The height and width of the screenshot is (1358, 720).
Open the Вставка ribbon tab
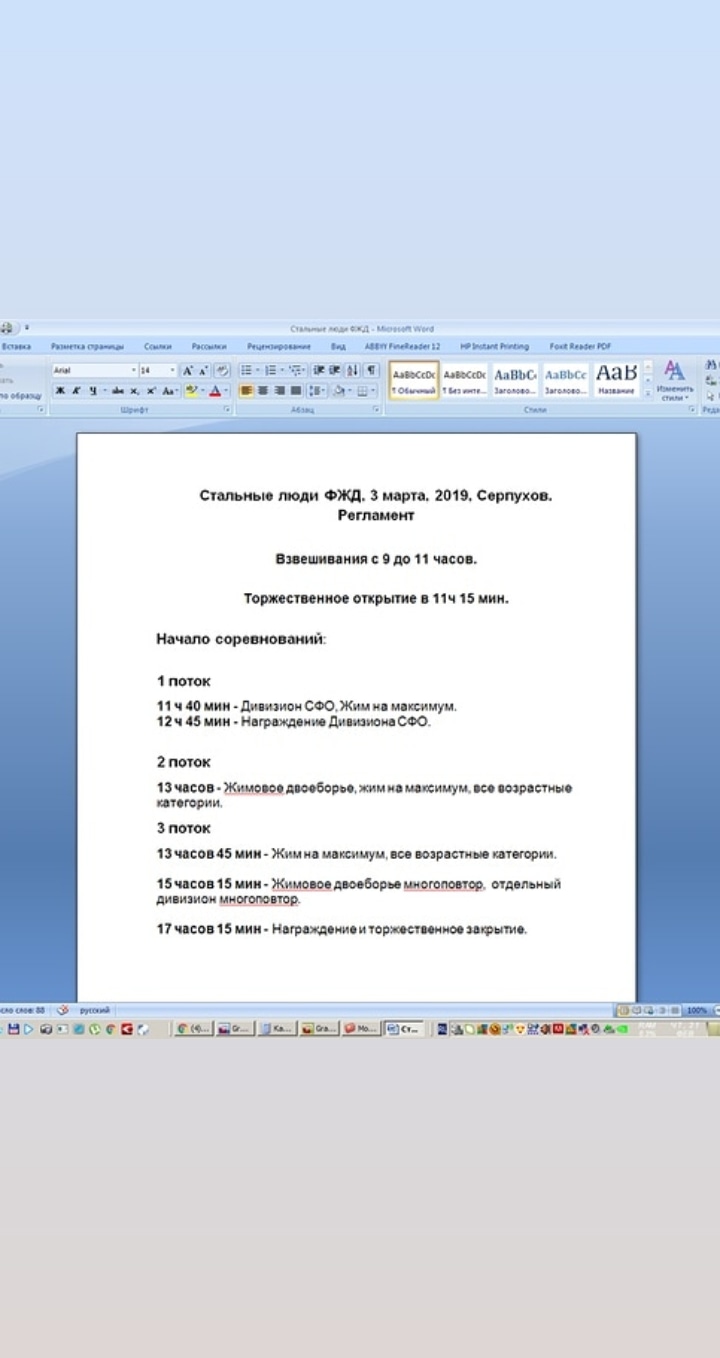(x=16, y=346)
